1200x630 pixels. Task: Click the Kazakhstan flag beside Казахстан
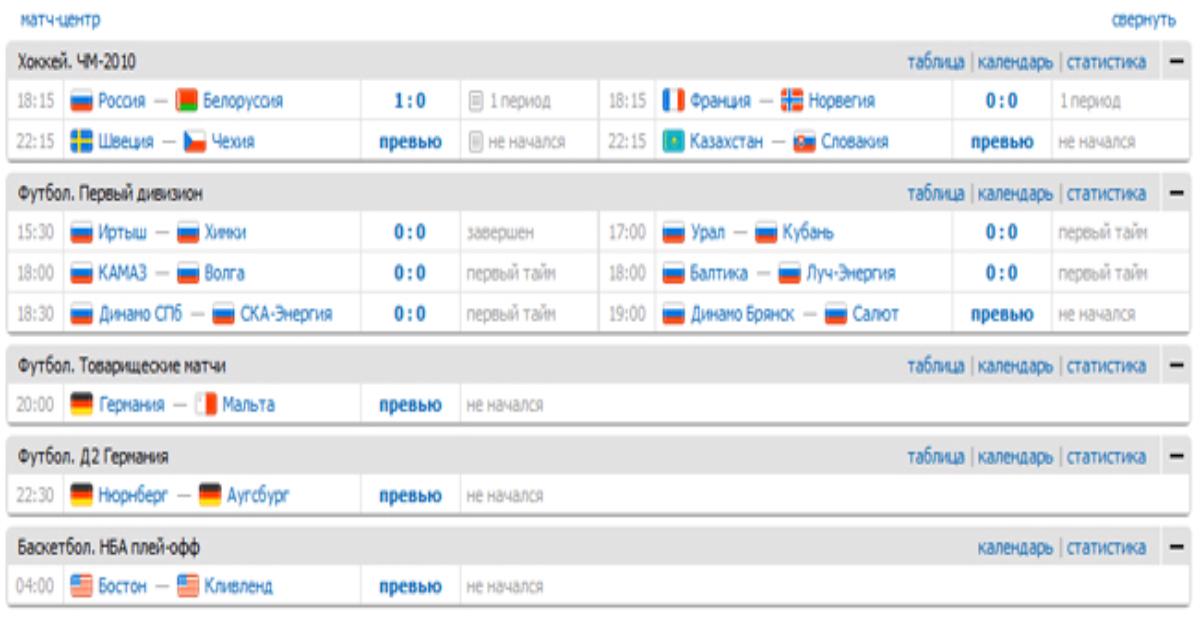click(674, 142)
